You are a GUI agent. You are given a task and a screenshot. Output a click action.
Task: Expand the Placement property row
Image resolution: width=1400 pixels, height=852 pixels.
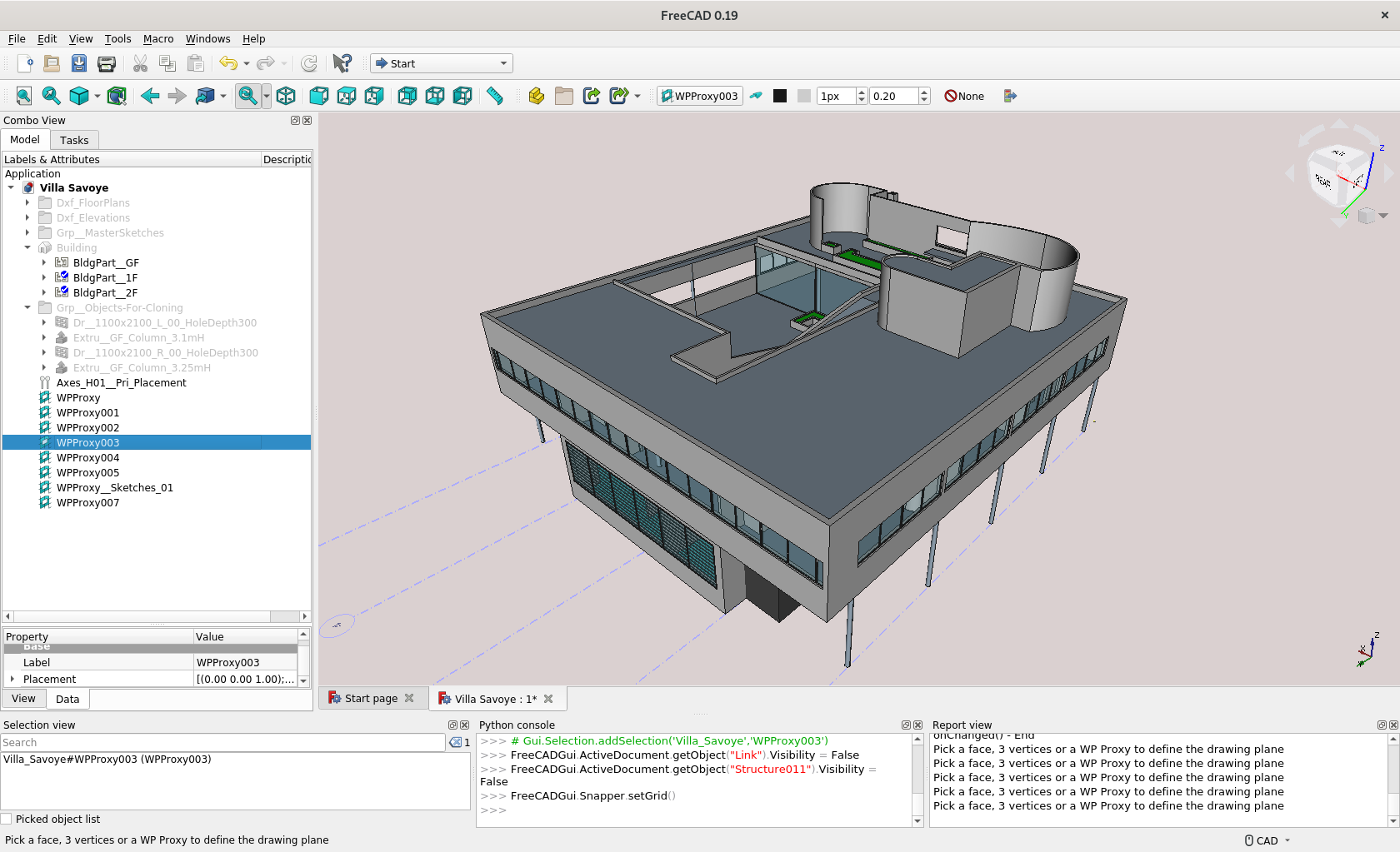click(12, 679)
